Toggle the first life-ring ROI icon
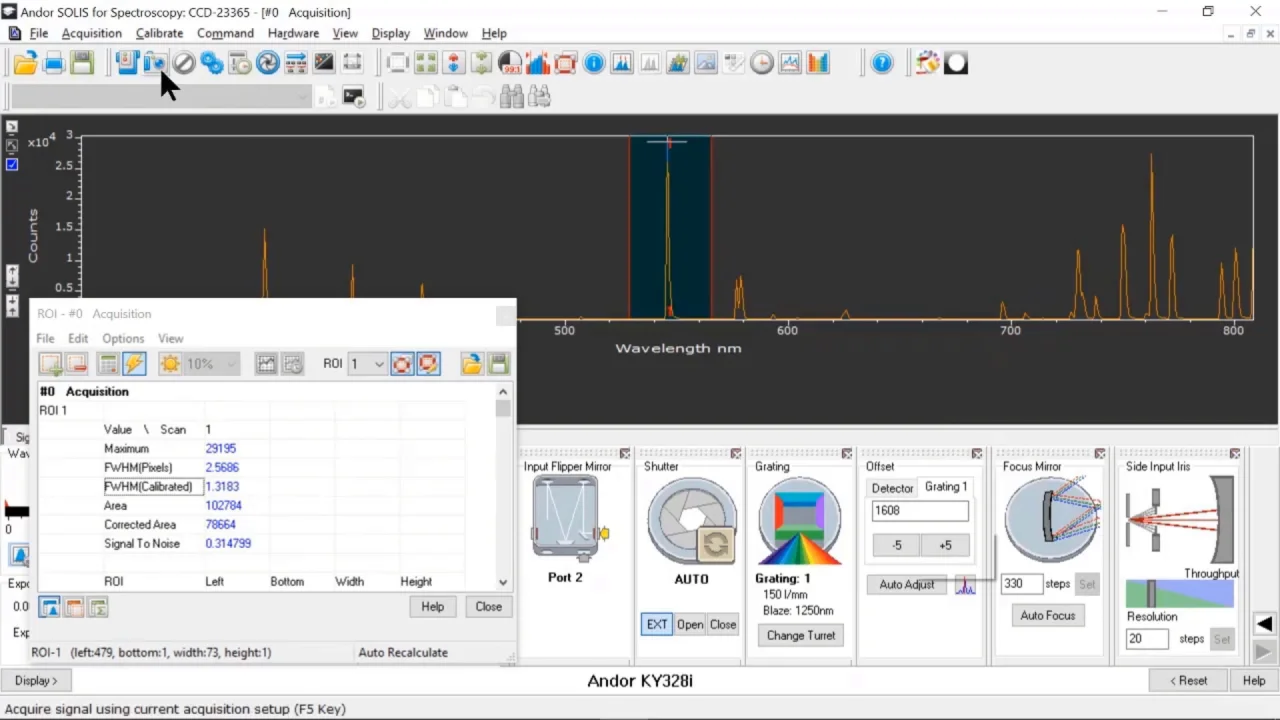This screenshot has width=1280, height=720. pyautogui.click(x=402, y=364)
